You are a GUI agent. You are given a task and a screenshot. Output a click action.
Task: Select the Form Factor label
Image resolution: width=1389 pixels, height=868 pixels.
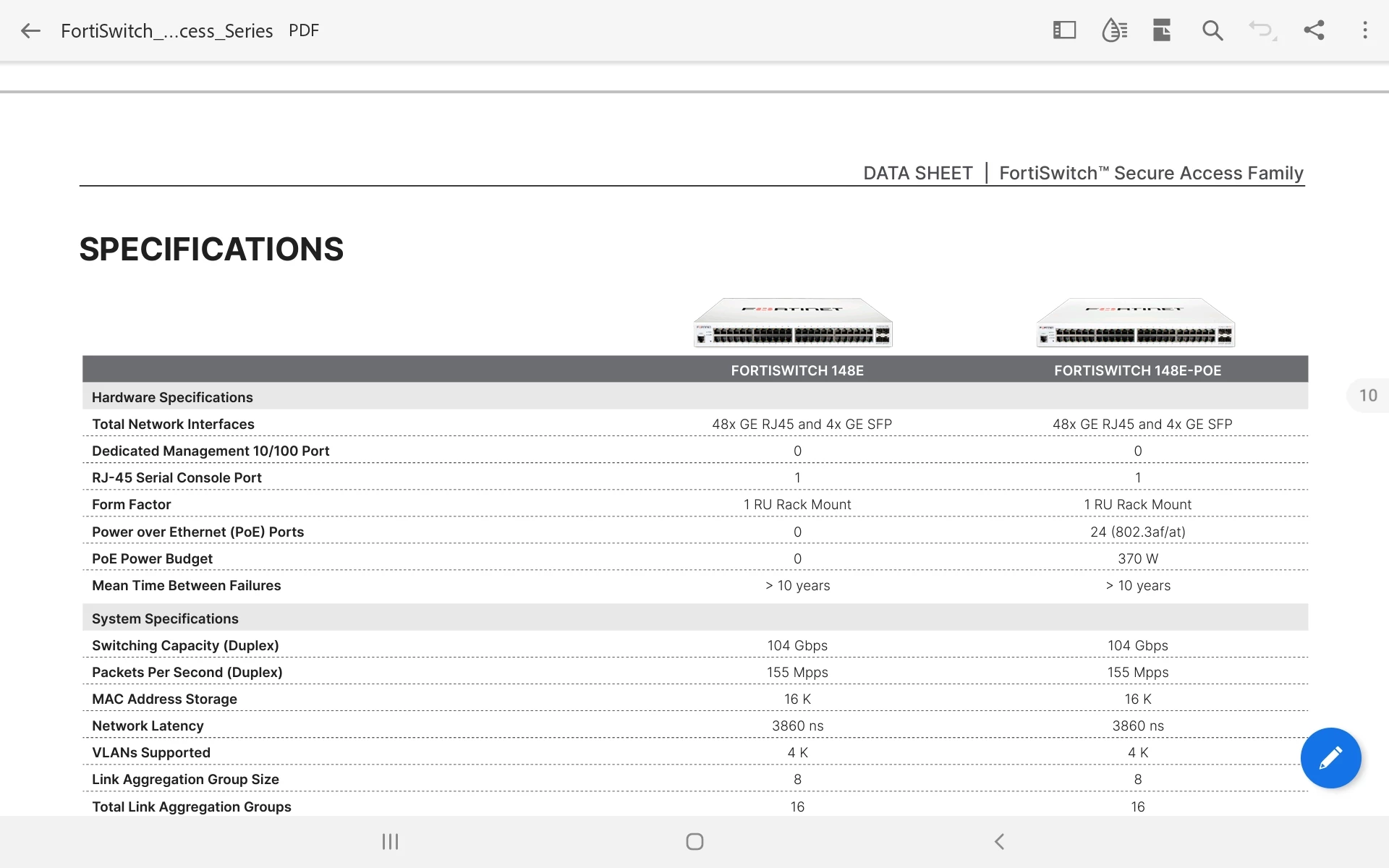pyautogui.click(x=131, y=504)
